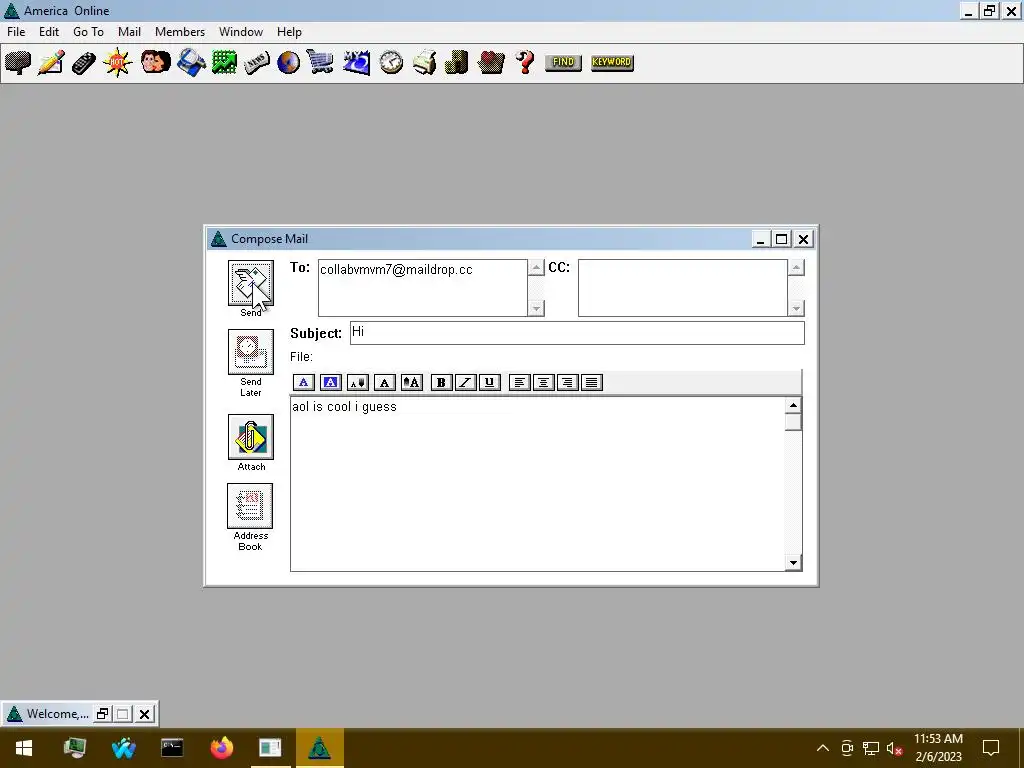This screenshot has height=768, width=1024.
Task: Click the Print printer icon
Action: (424, 63)
